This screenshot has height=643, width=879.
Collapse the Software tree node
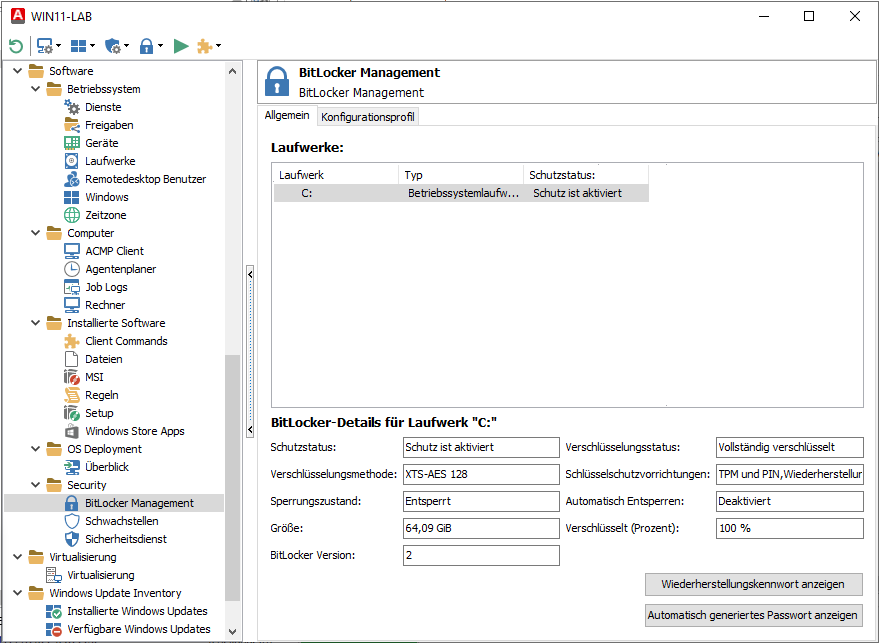pyautogui.click(x=18, y=71)
